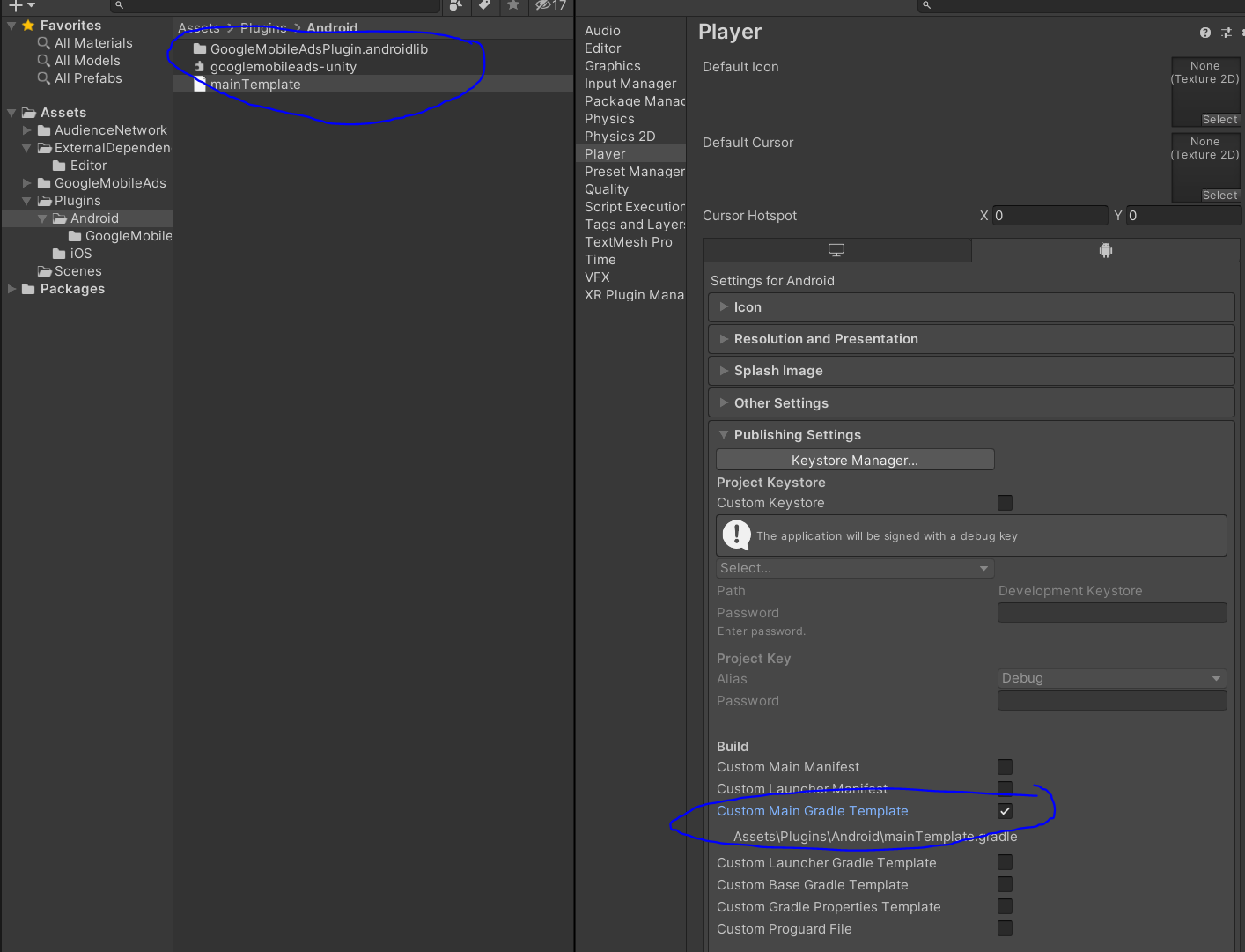Select the AudienceNetwork folder icon

tap(44, 130)
